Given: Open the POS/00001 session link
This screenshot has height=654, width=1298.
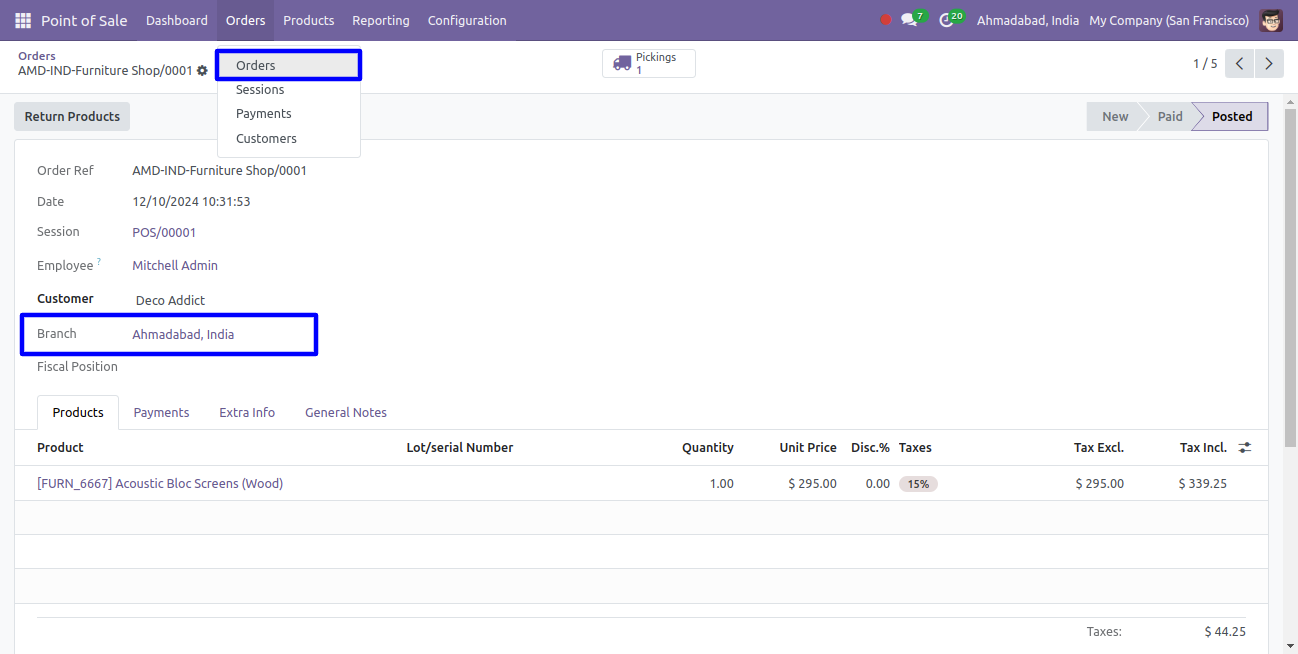Looking at the screenshot, I should [x=164, y=233].
